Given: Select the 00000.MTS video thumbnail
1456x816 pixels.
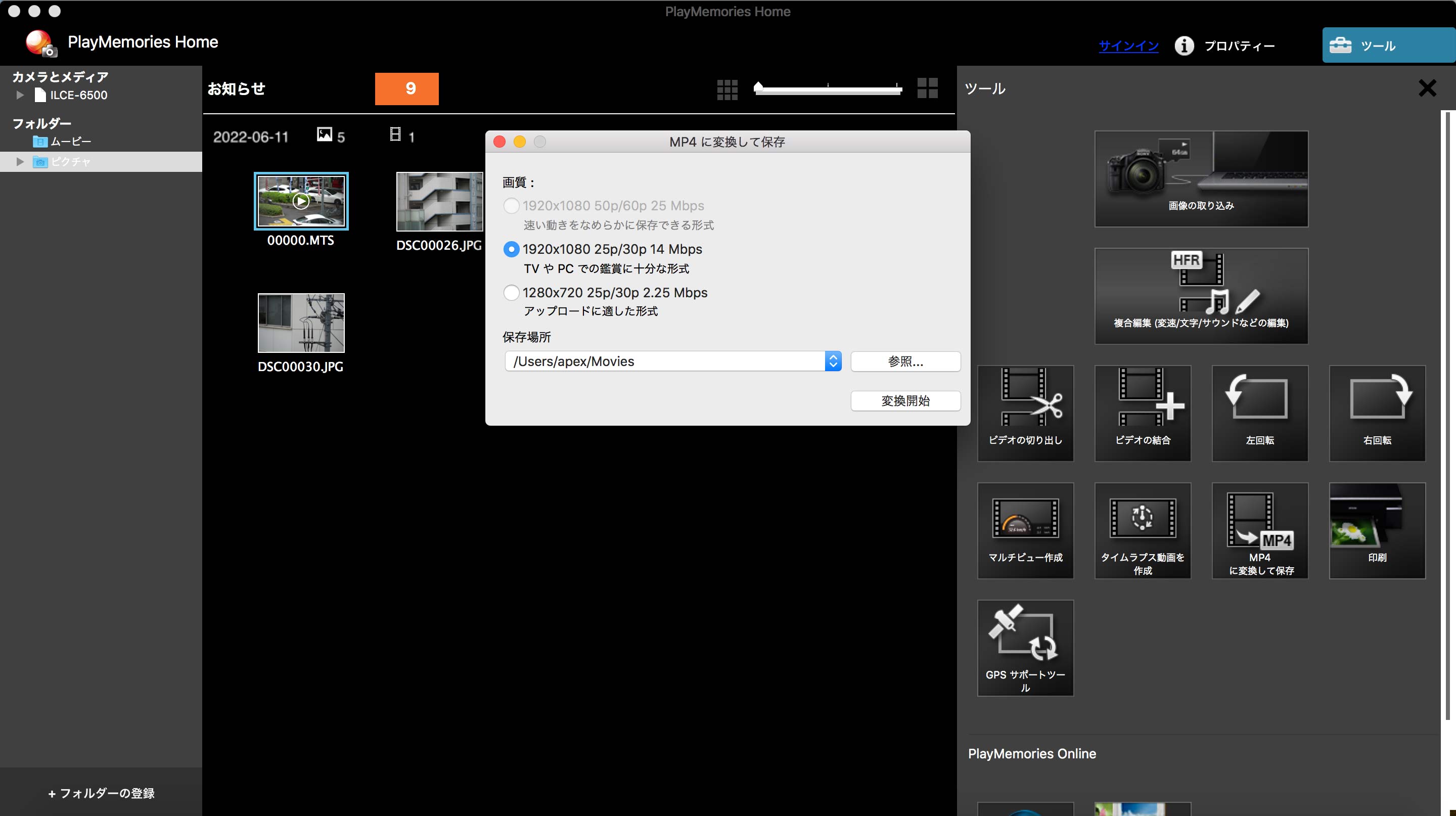Looking at the screenshot, I should click(301, 201).
